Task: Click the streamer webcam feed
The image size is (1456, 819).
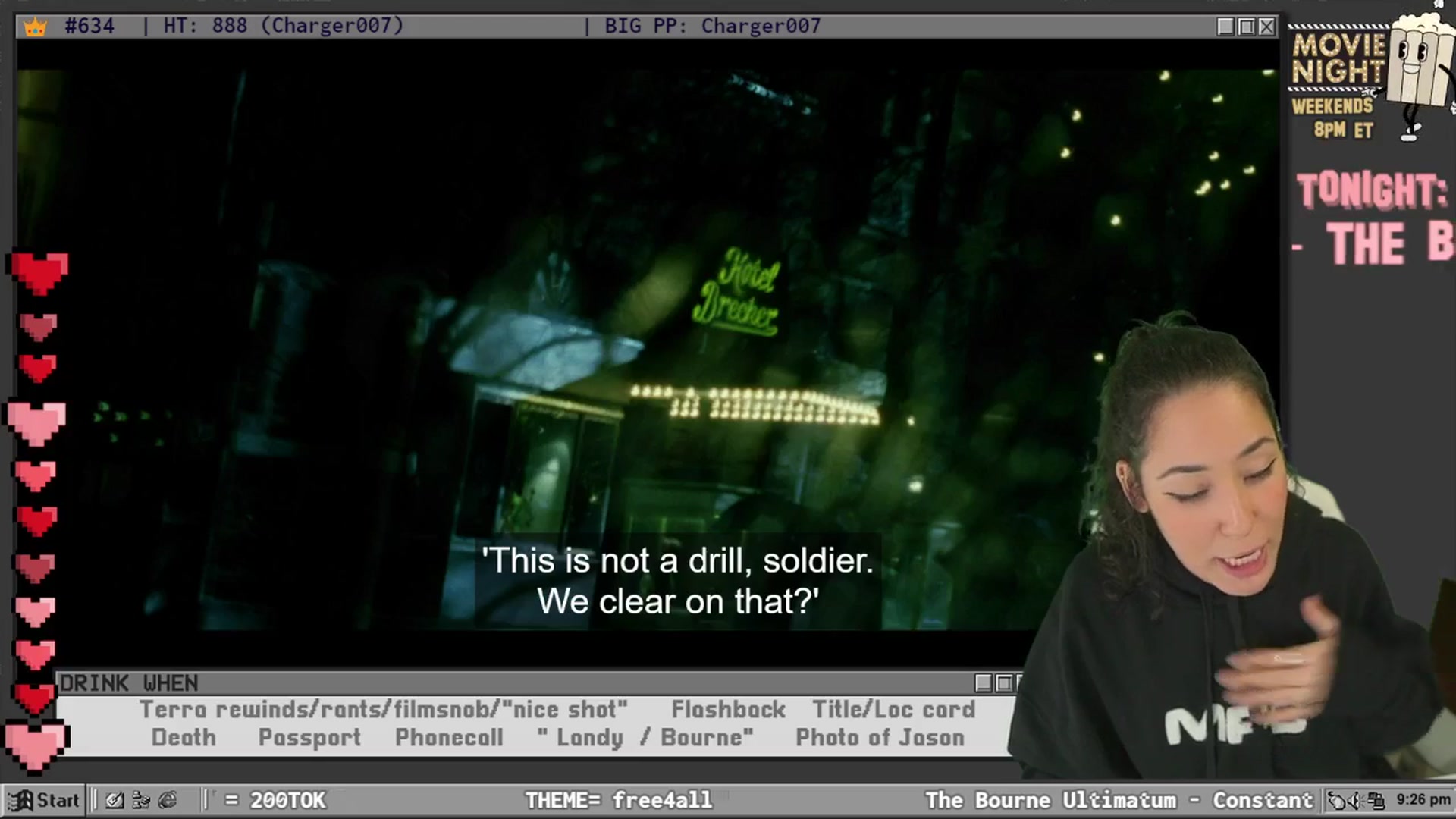Action: click(1228, 546)
